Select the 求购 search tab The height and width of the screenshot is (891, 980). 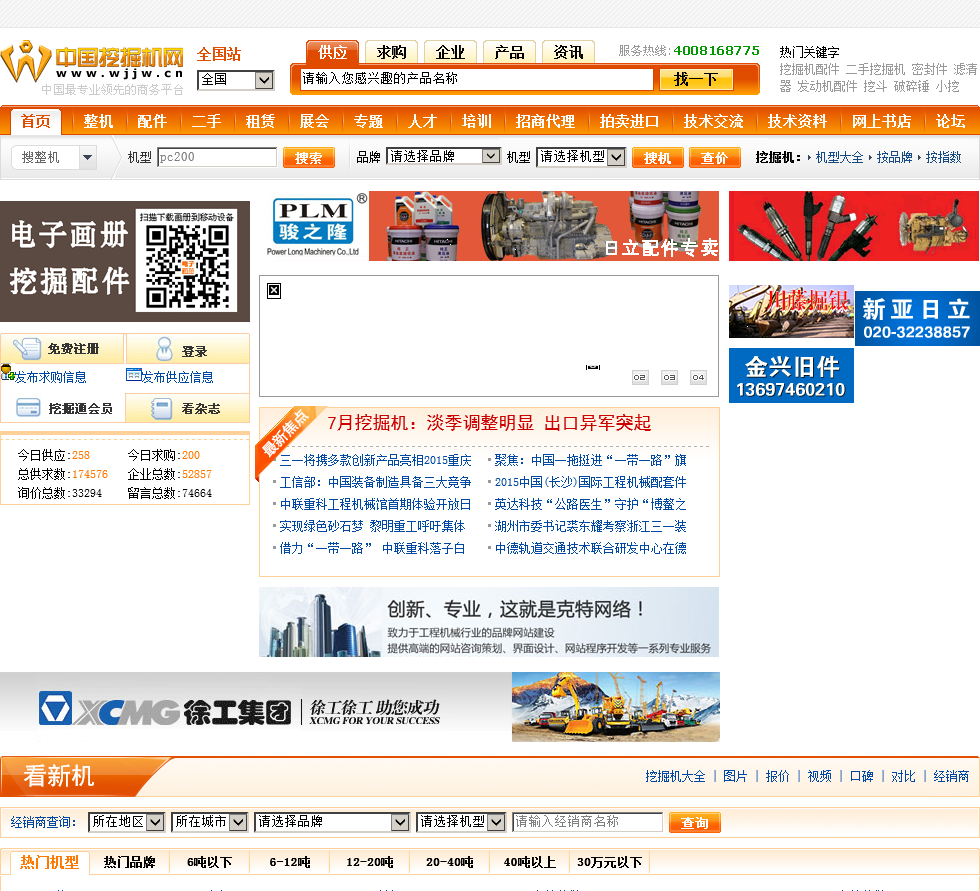point(391,52)
